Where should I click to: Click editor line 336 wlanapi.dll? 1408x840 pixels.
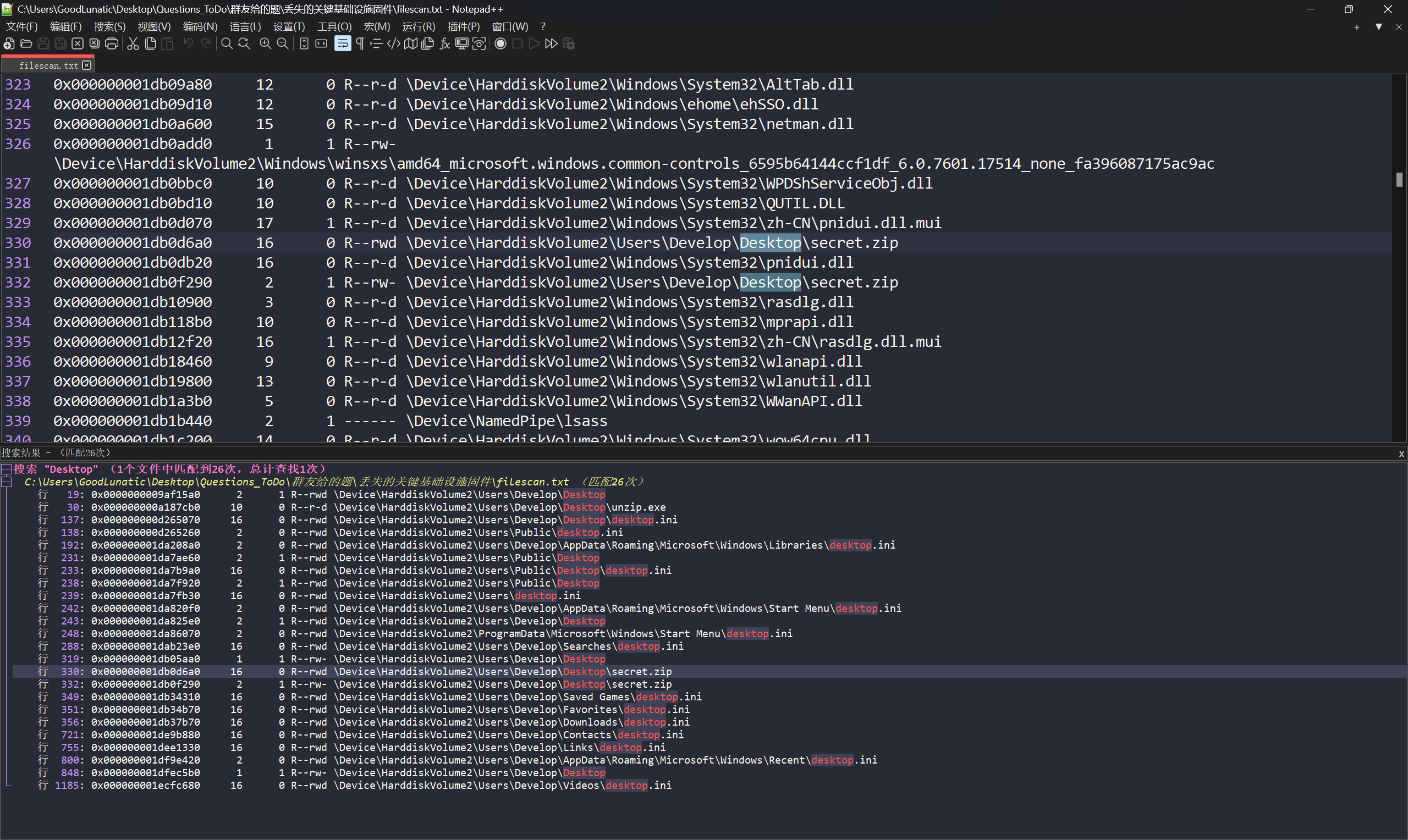[458, 362]
